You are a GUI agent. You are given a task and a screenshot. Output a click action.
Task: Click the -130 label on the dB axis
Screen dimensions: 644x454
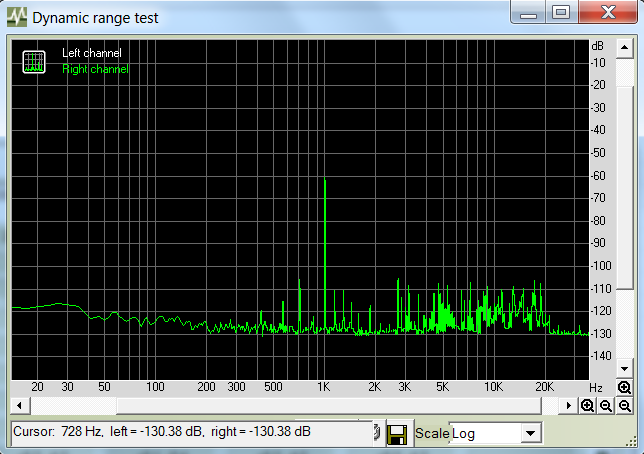click(600, 334)
